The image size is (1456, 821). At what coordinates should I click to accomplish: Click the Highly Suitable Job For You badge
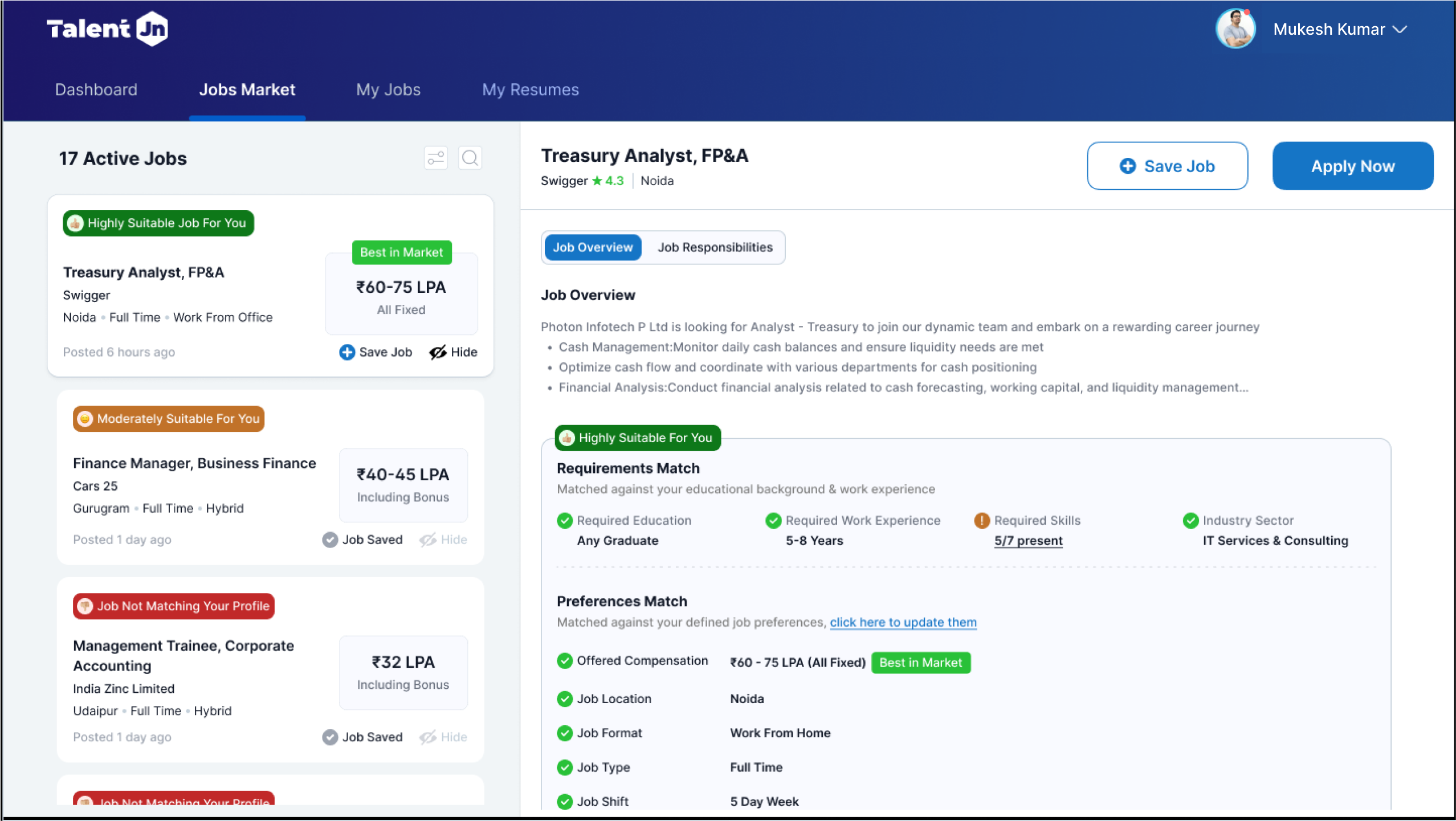point(158,223)
